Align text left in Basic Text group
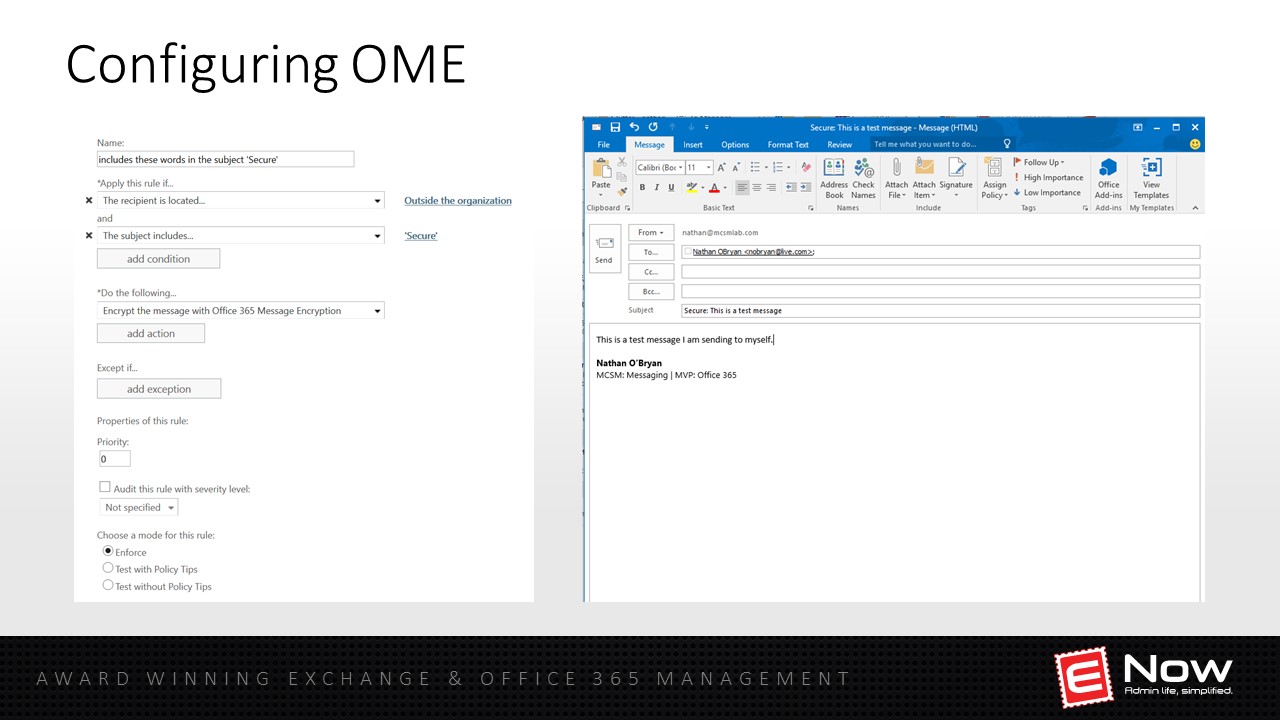 pos(742,187)
